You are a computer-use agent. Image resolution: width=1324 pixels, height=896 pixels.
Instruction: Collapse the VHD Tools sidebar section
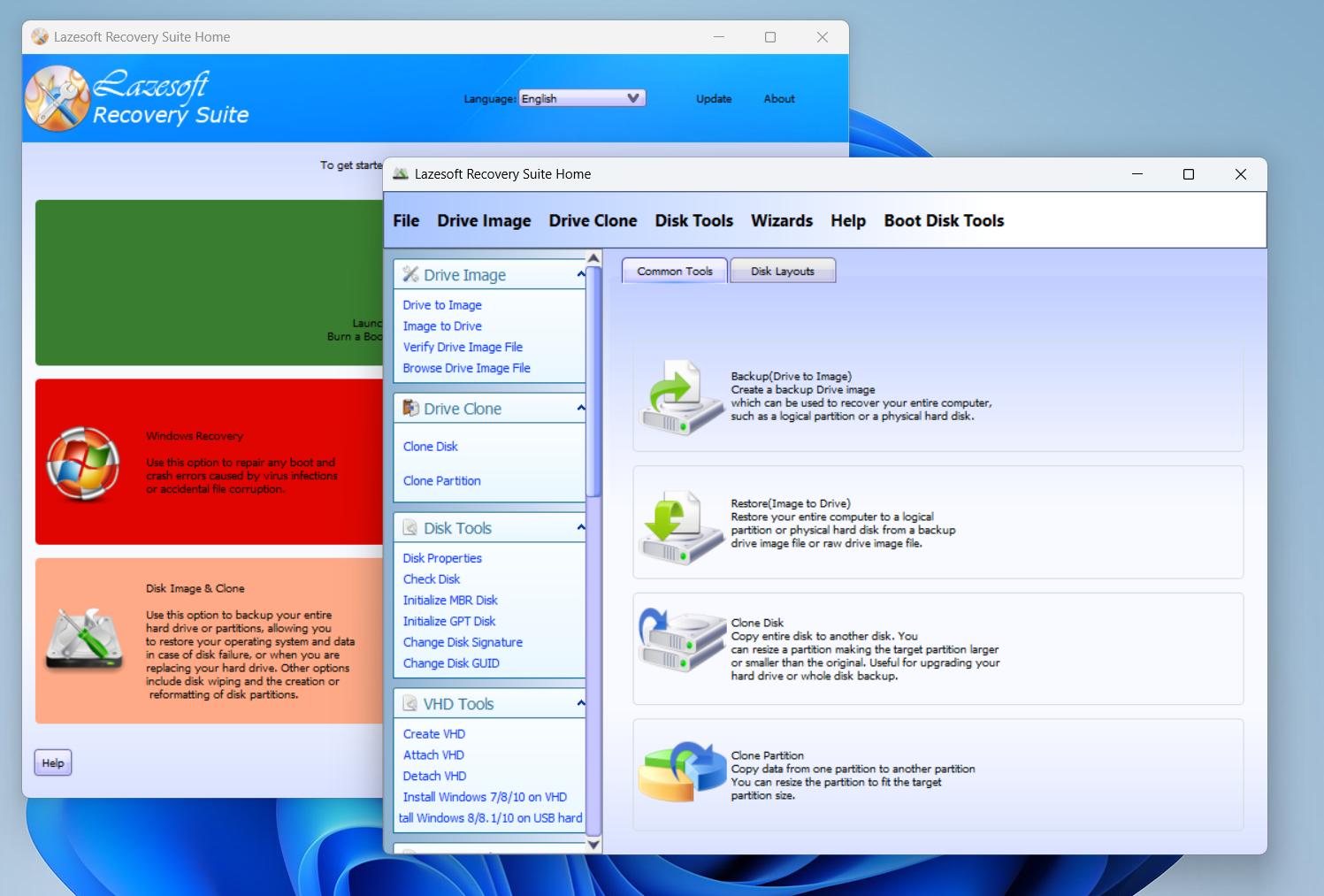(x=581, y=704)
